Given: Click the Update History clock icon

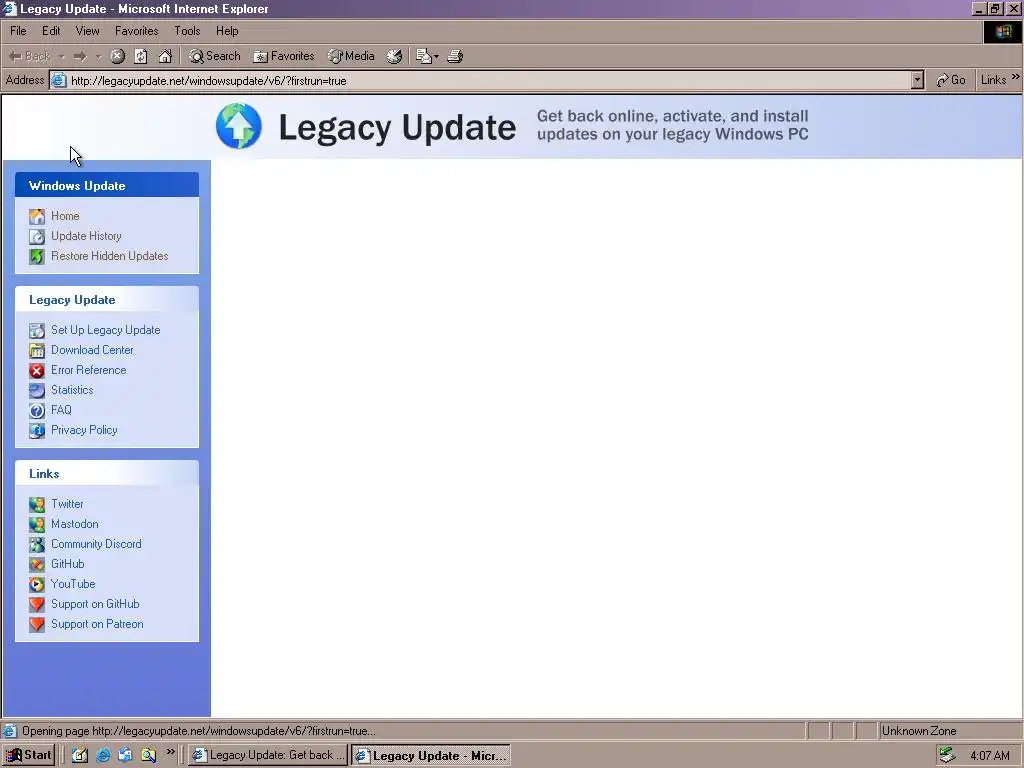Looking at the screenshot, I should click(37, 236).
